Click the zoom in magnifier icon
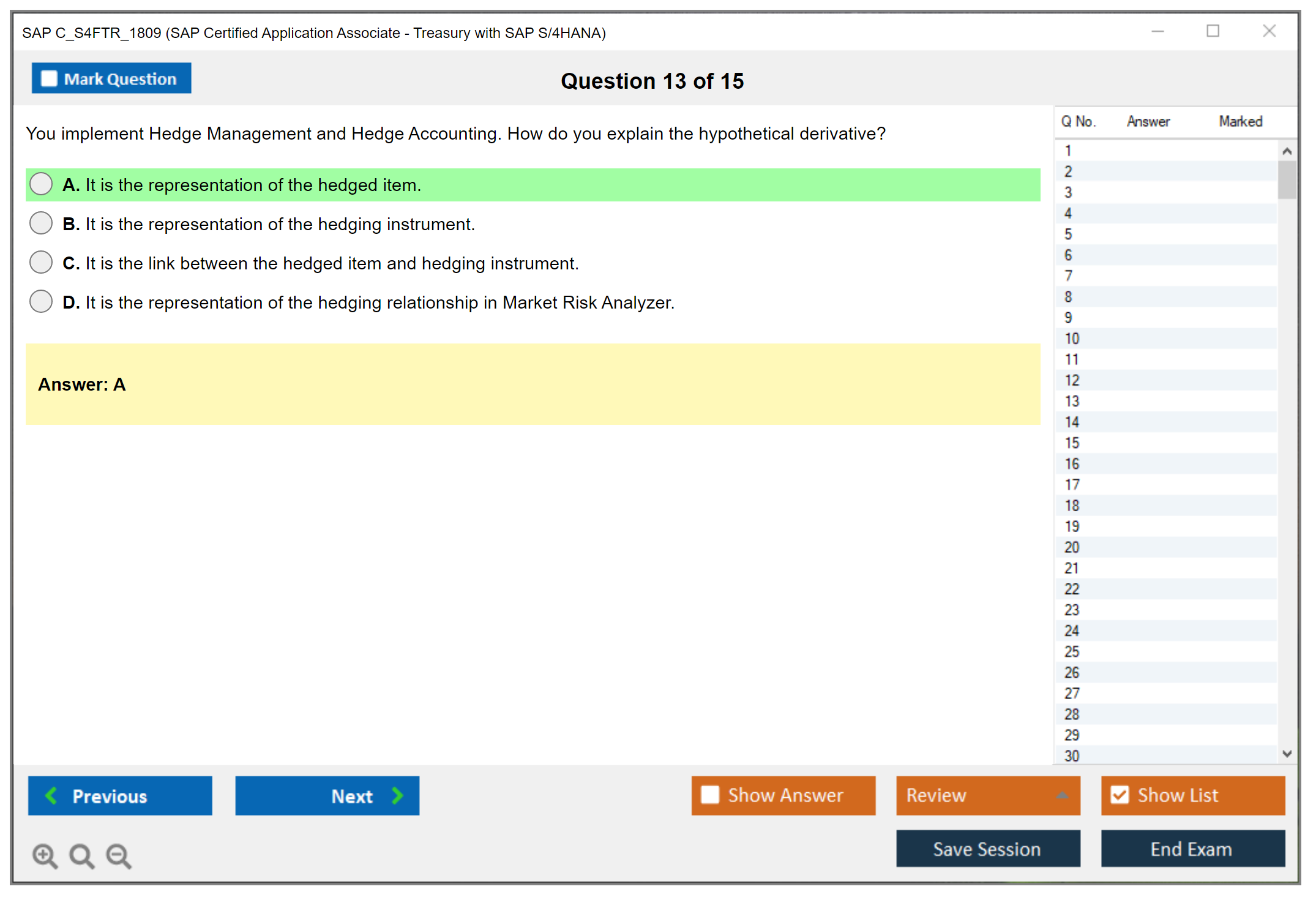The height and width of the screenshot is (900, 1316). click(x=45, y=855)
